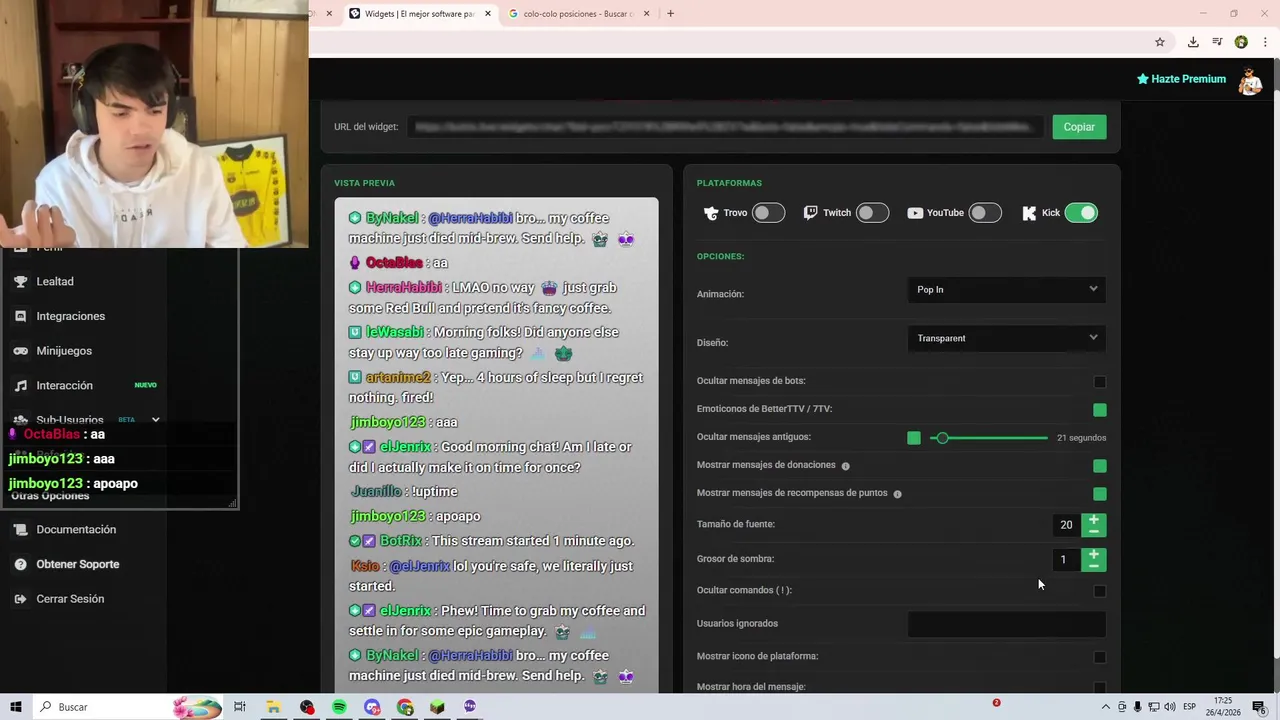Click Obtener Soporte in sidebar
This screenshot has width=1280, height=720.
78,565
